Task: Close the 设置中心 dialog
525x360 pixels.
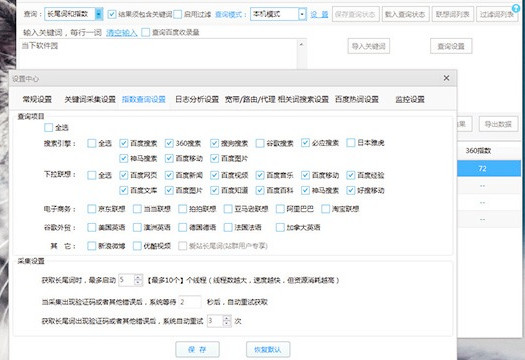Action: [446, 78]
